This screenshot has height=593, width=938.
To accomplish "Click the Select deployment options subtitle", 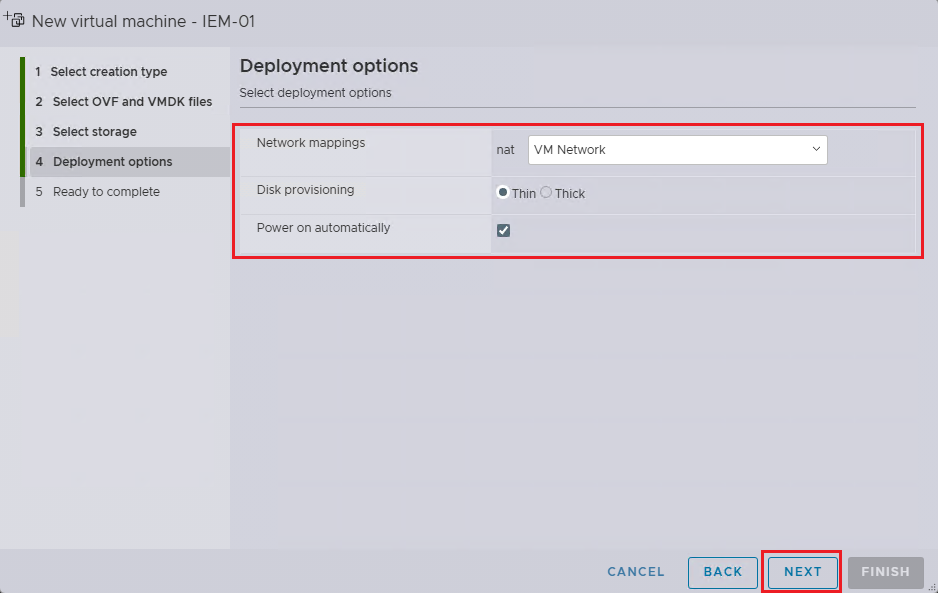I will click(315, 93).
